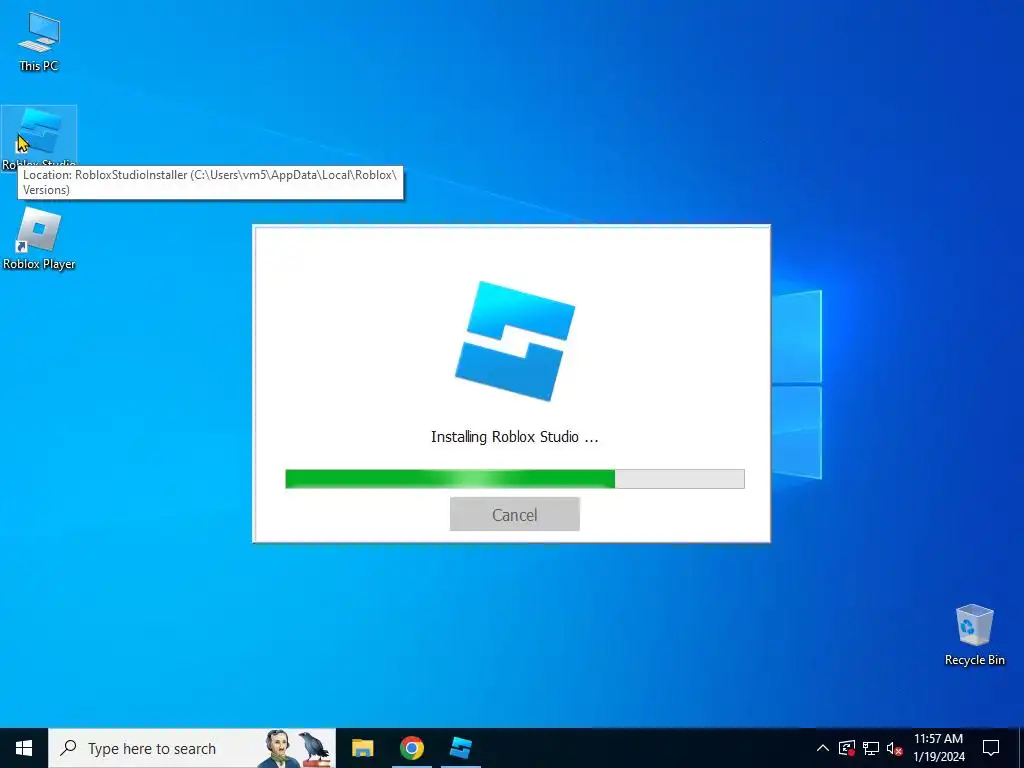1024x768 pixels.
Task: Open the muted volume tray icon
Action: (895, 748)
